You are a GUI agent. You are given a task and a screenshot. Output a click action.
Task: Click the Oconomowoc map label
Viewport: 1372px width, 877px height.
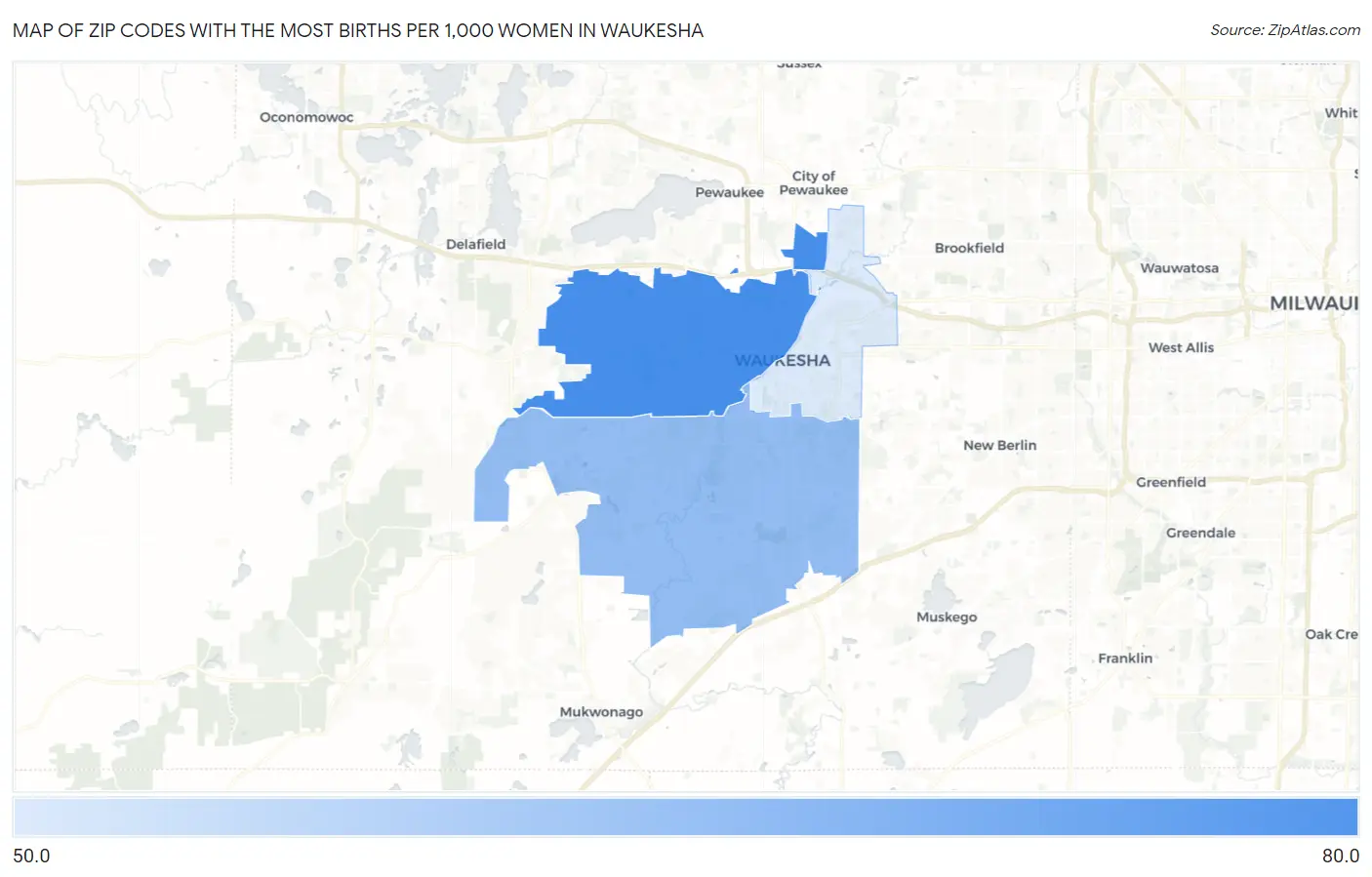point(306,117)
